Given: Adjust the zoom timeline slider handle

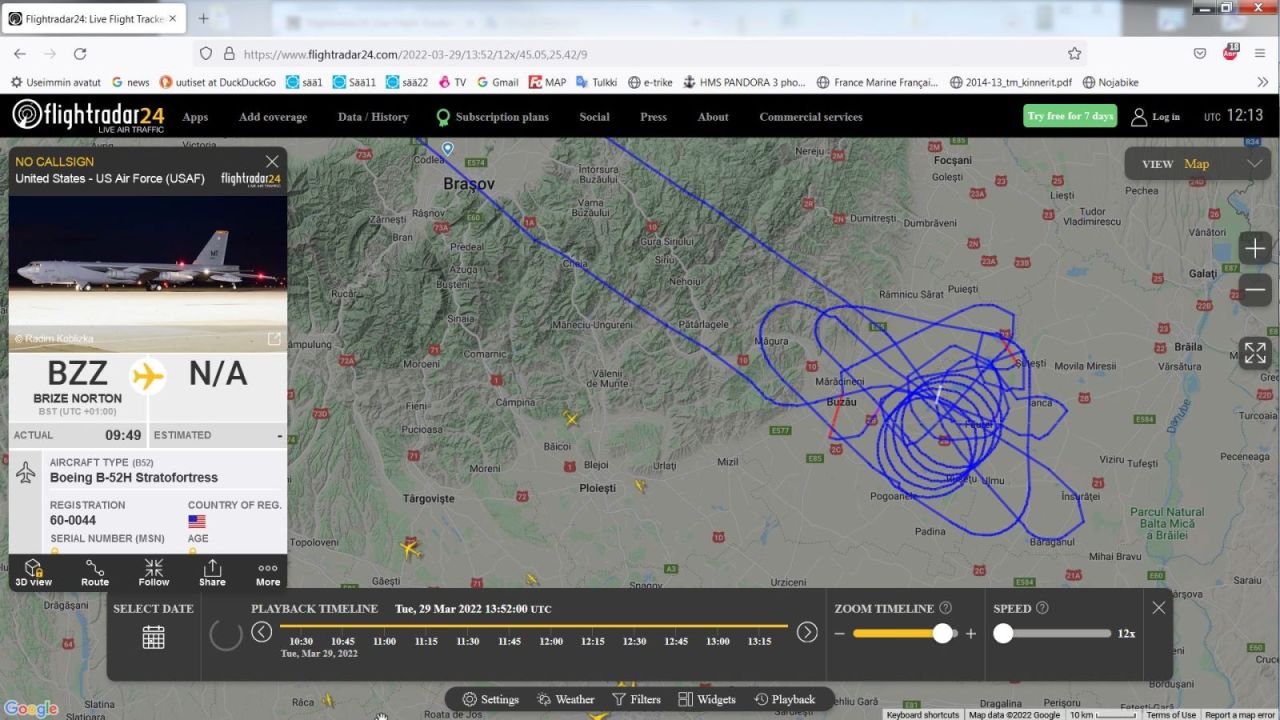Looking at the screenshot, I should coord(942,633).
